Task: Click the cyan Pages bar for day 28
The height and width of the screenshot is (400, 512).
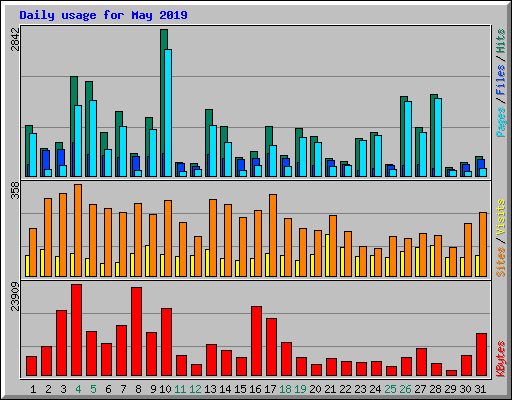Action: pyautogui.click(x=438, y=137)
